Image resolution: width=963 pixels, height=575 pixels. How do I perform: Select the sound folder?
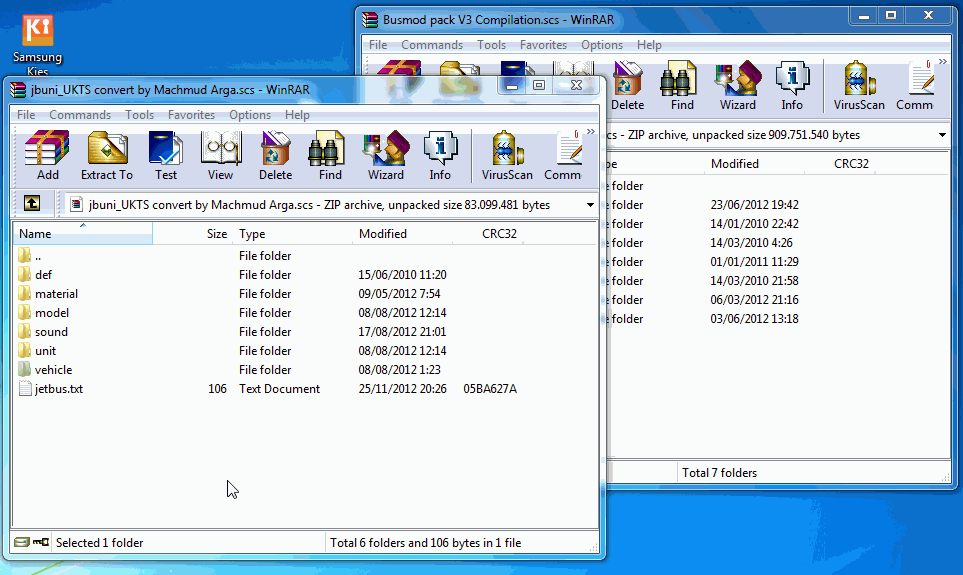coord(51,332)
